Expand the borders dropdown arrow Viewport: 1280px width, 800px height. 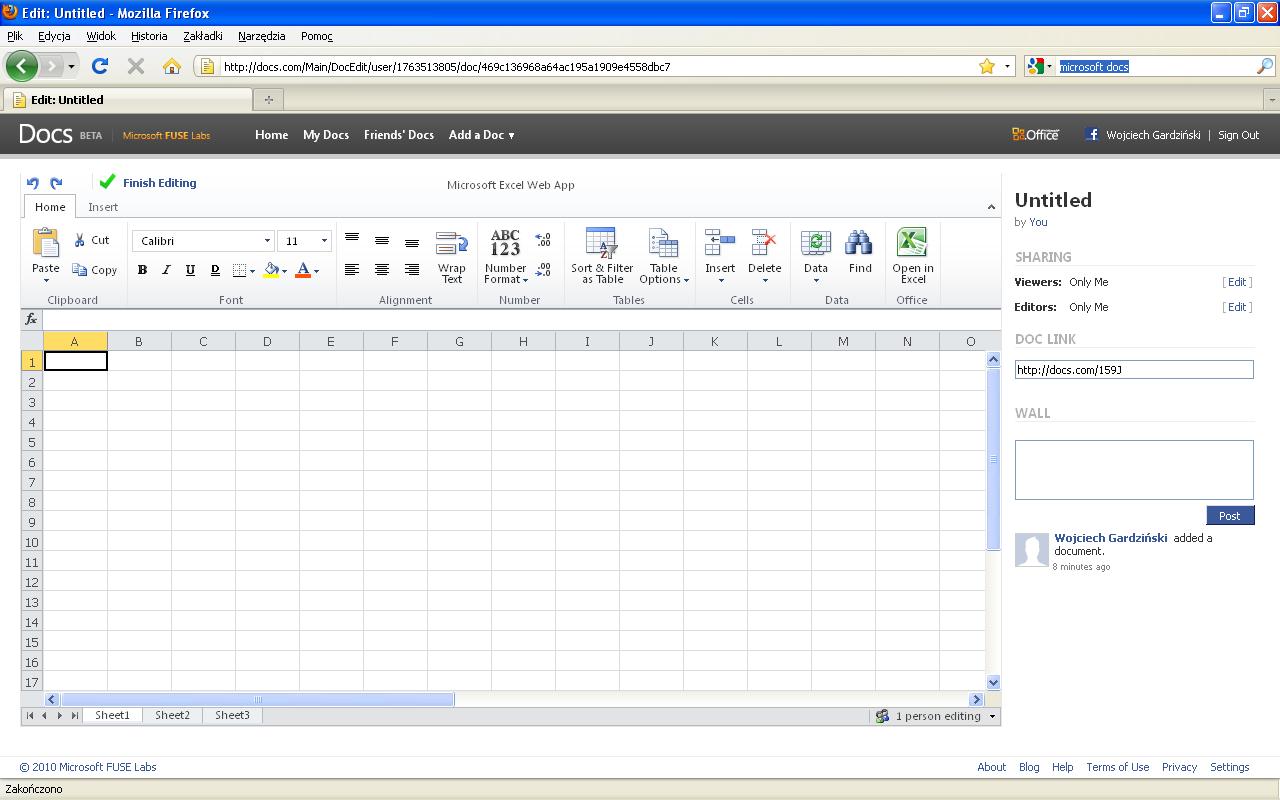252,271
